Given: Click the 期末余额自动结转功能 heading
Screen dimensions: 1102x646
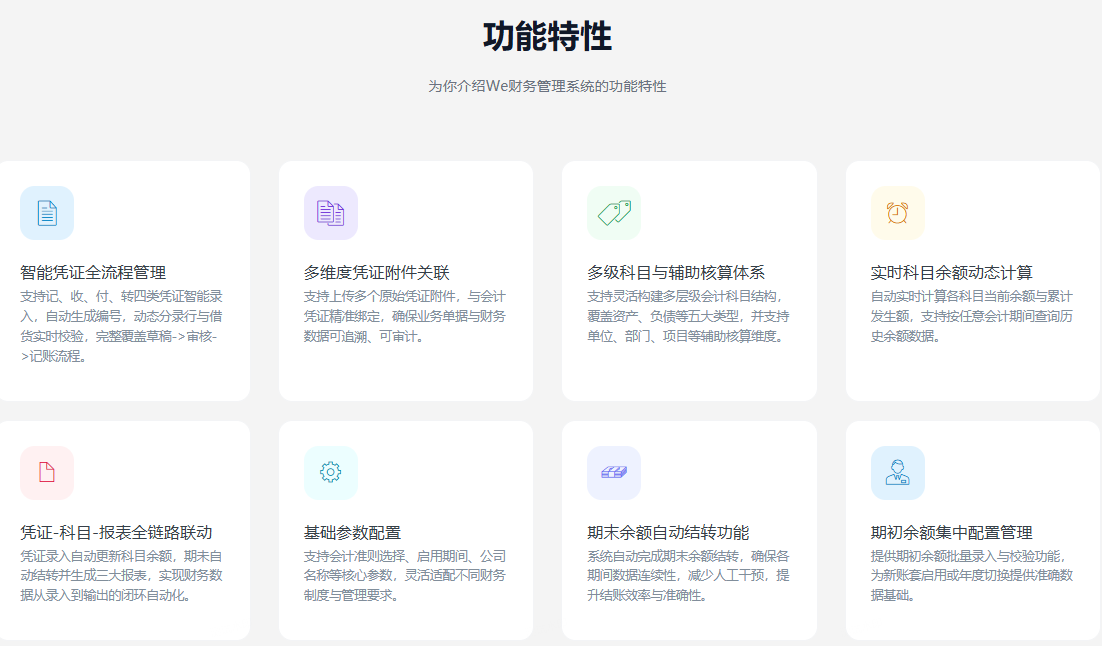Looking at the screenshot, I should pos(668,532).
